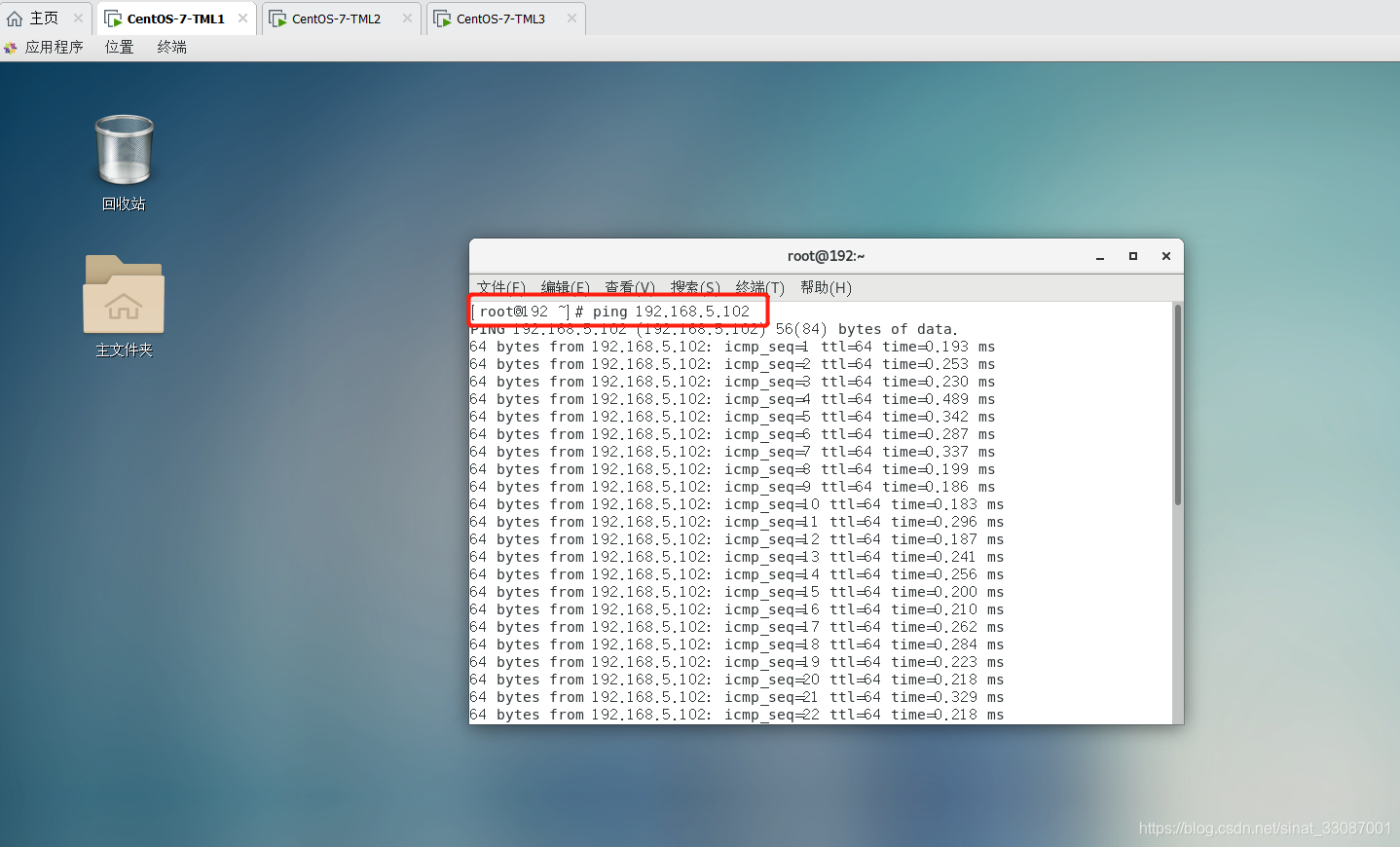Image resolution: width=1400 pixels, height=847 pixels.
Task: Open the Terminal menu in top panel
Action: 171,47
